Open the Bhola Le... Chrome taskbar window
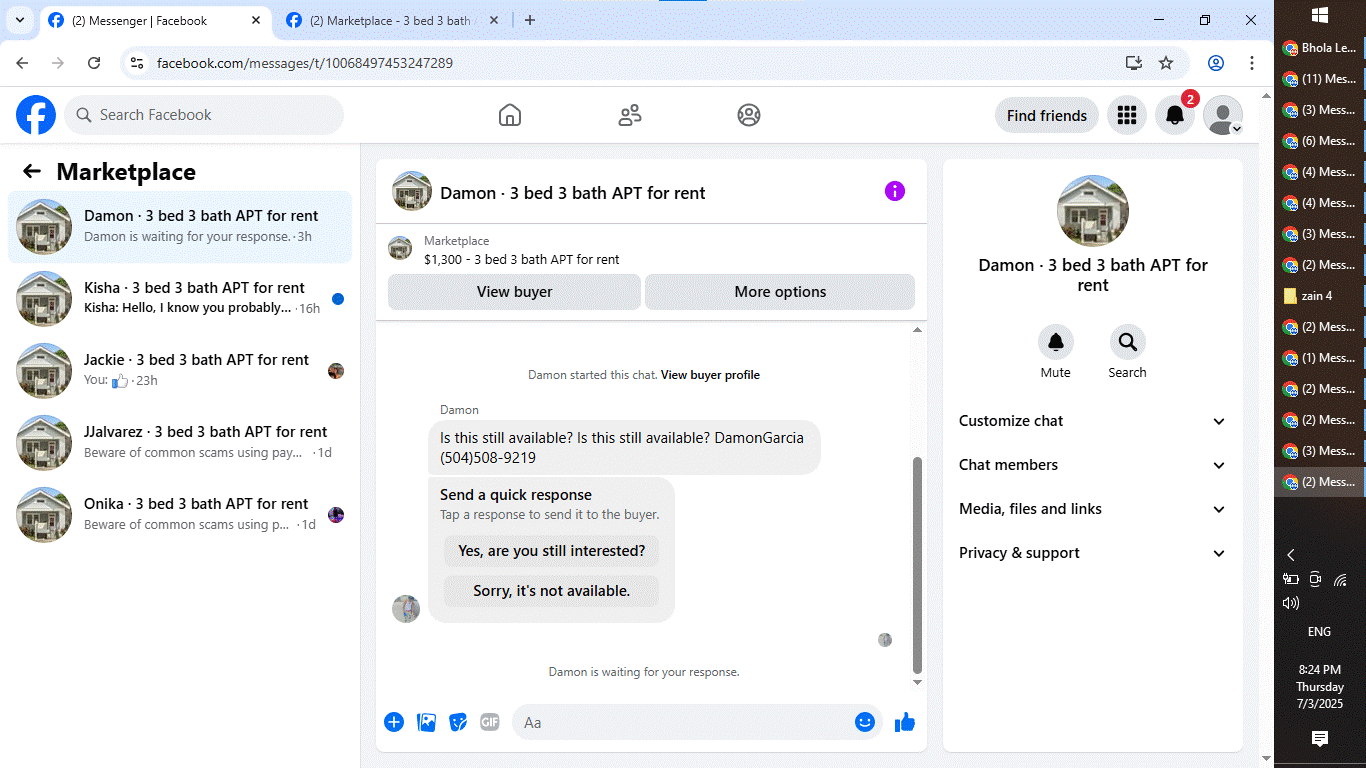The height and width of the screenshot is (768, 1366). (1320, 47)
